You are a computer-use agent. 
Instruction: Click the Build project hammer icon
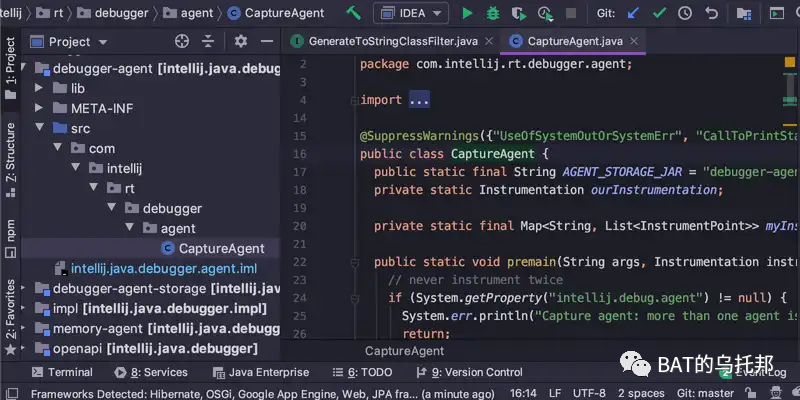click(x=353, y=13)
